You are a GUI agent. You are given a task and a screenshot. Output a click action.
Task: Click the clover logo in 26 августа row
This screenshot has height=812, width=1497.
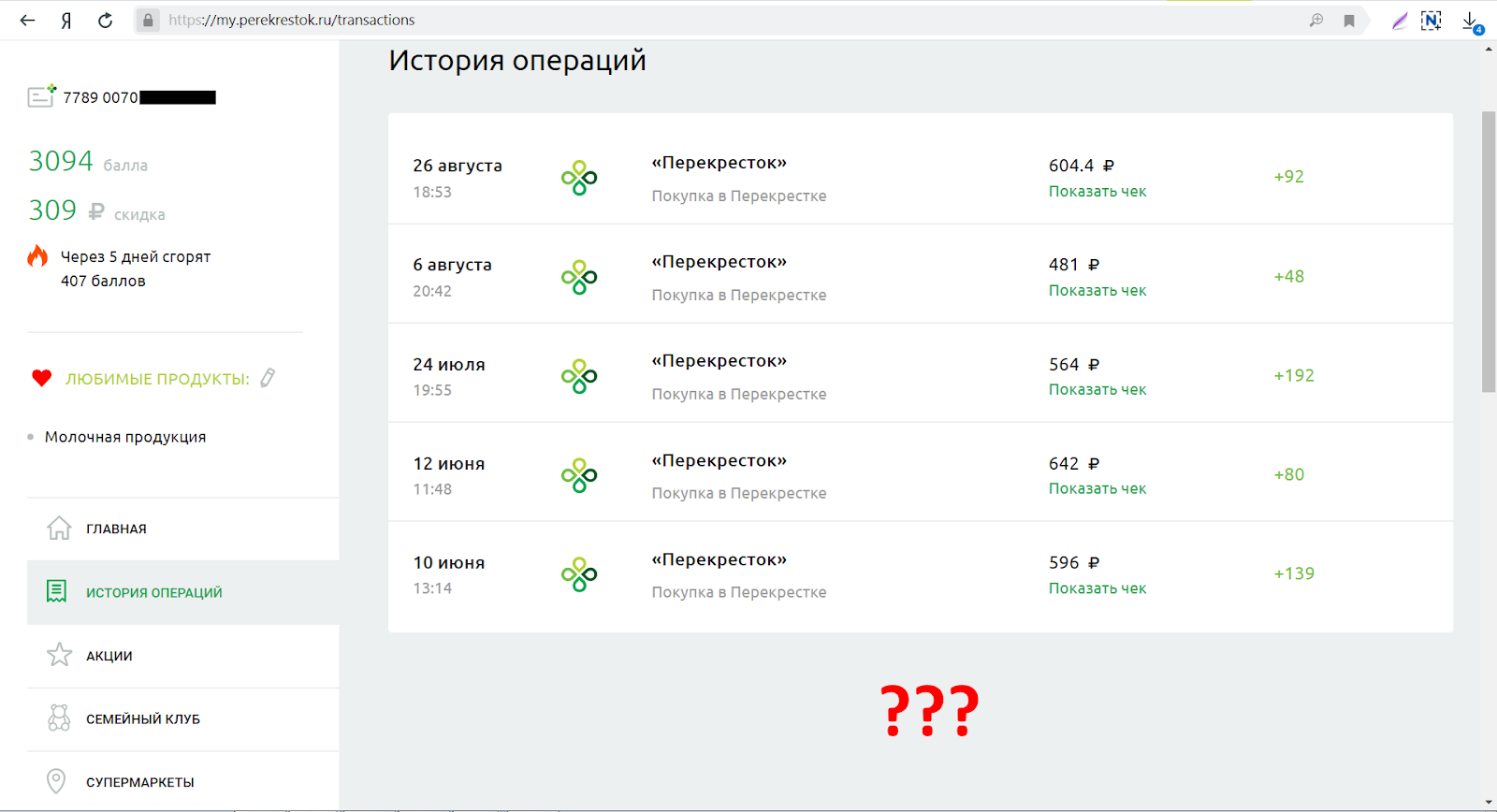click(x=579, y=178)
